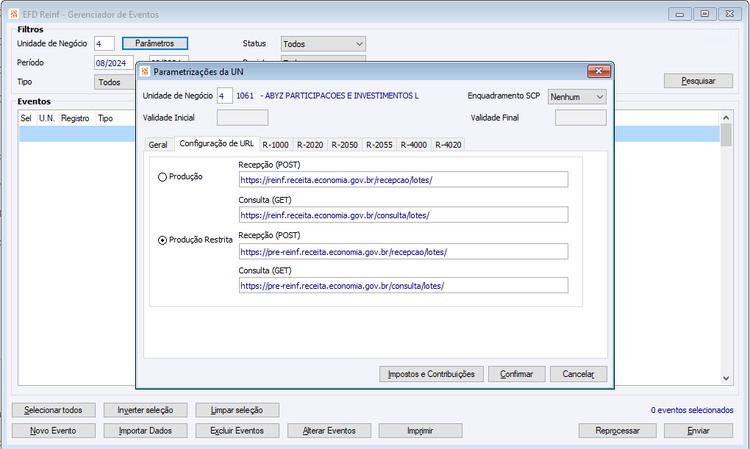Click the dialog Unidade de Negócio field

pos(225,96)
